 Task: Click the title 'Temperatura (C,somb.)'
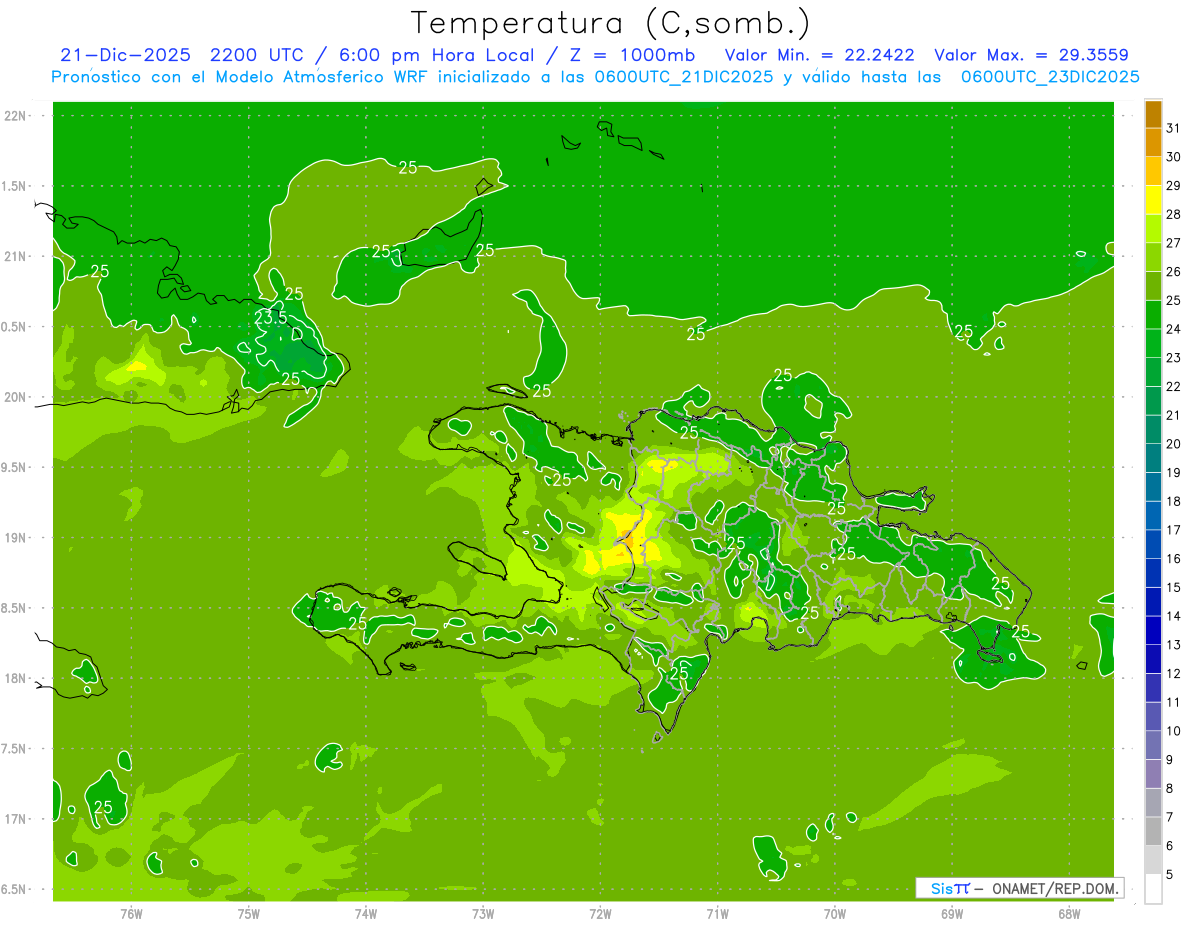tap(611, 23)
